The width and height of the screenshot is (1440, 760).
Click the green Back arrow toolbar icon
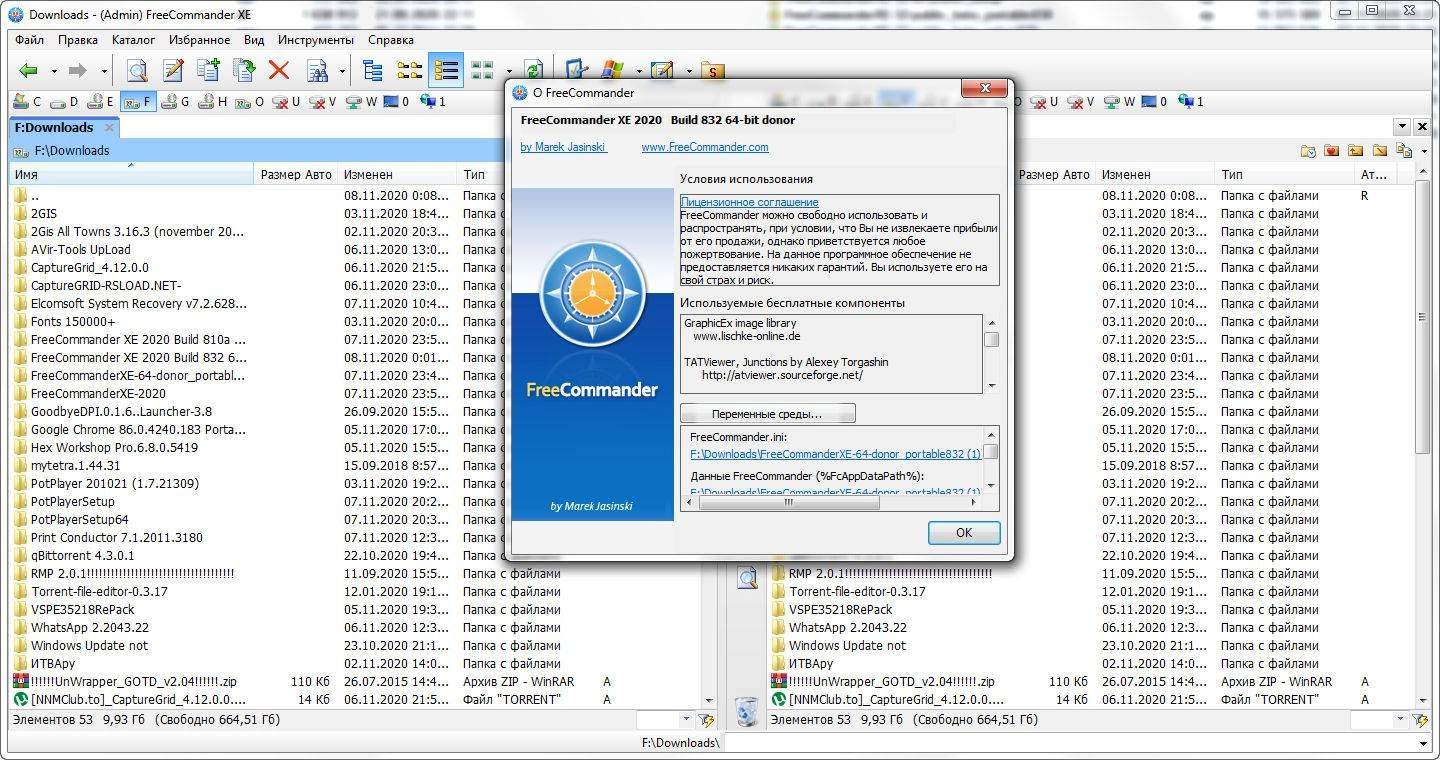pyautogui.click(x=29, y=71)
